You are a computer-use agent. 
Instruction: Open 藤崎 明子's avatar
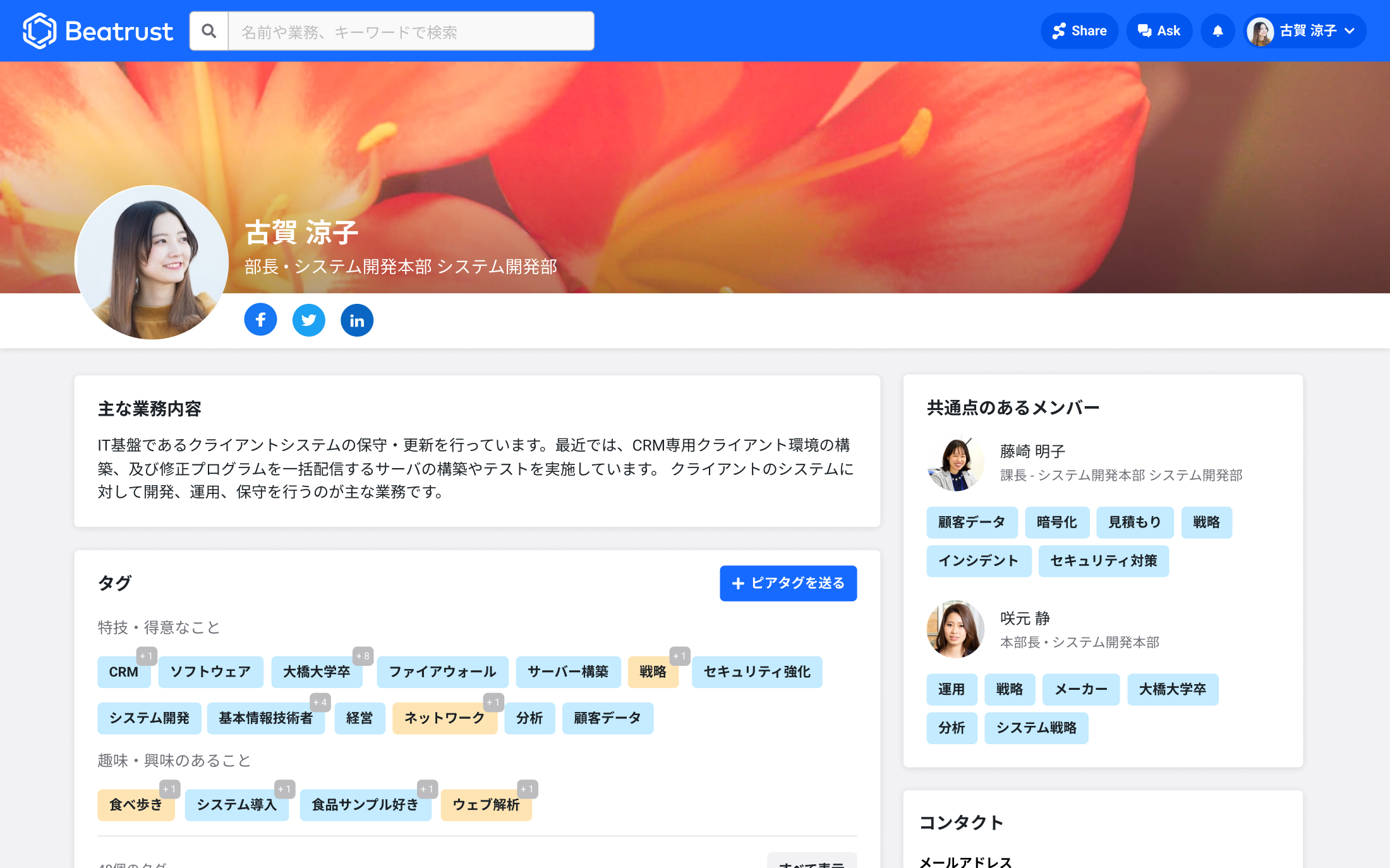click(x=955, y=463)
